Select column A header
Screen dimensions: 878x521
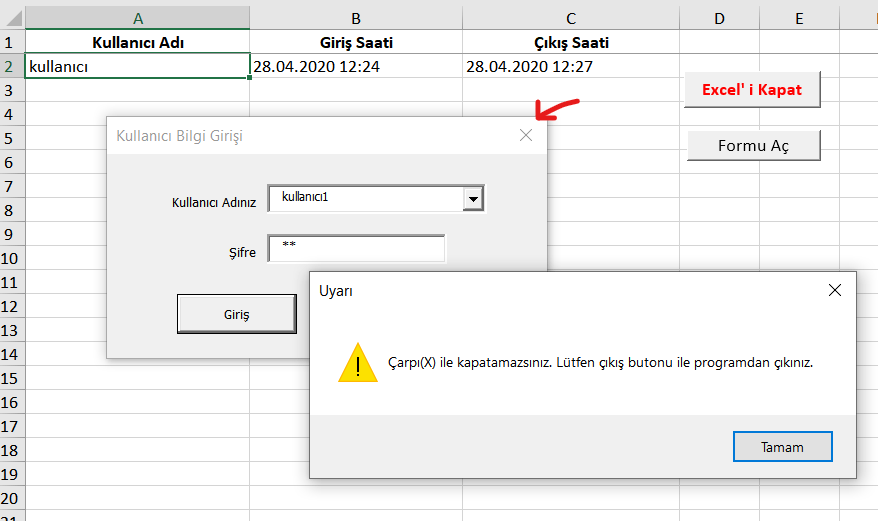click(137, 18)
